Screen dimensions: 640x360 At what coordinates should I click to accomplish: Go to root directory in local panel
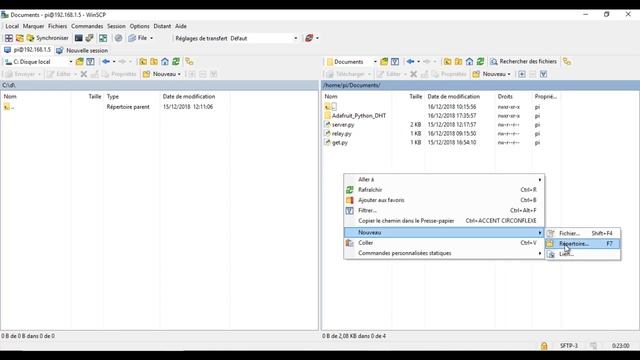point(154,62)
